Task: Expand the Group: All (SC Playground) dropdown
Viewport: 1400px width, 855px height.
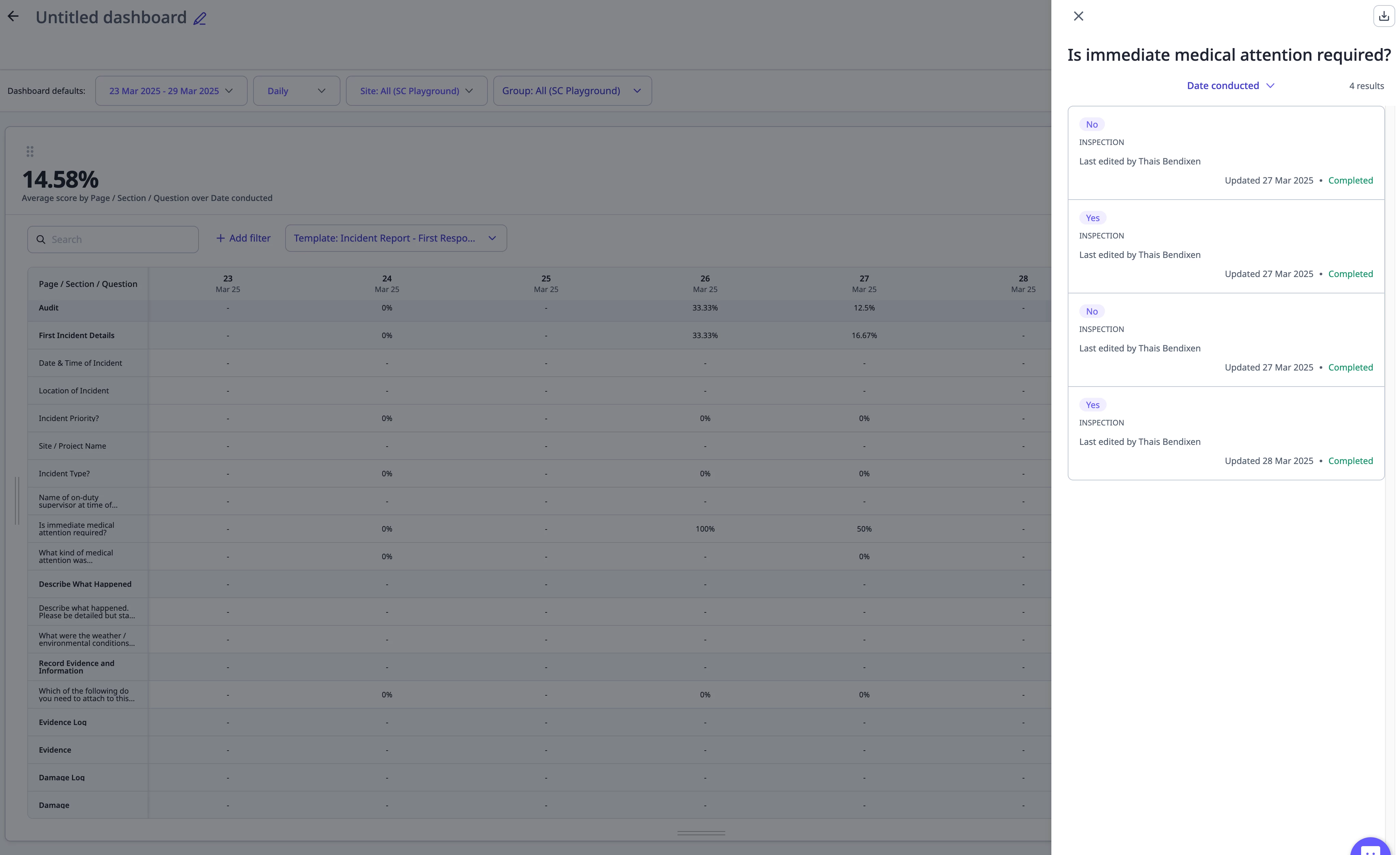Action: tap(572, 91)
